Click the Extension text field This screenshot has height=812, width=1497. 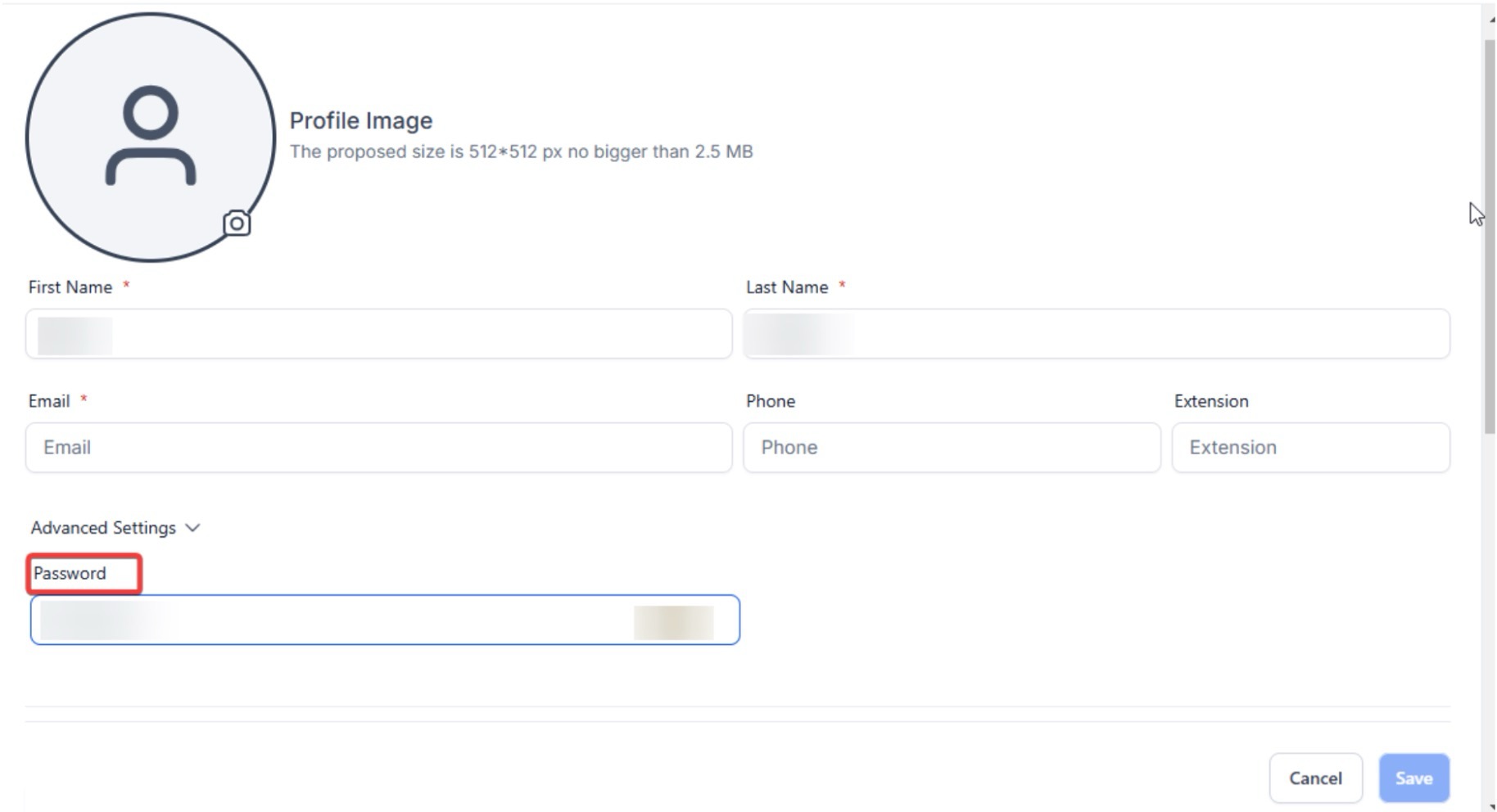(1310, 448)
